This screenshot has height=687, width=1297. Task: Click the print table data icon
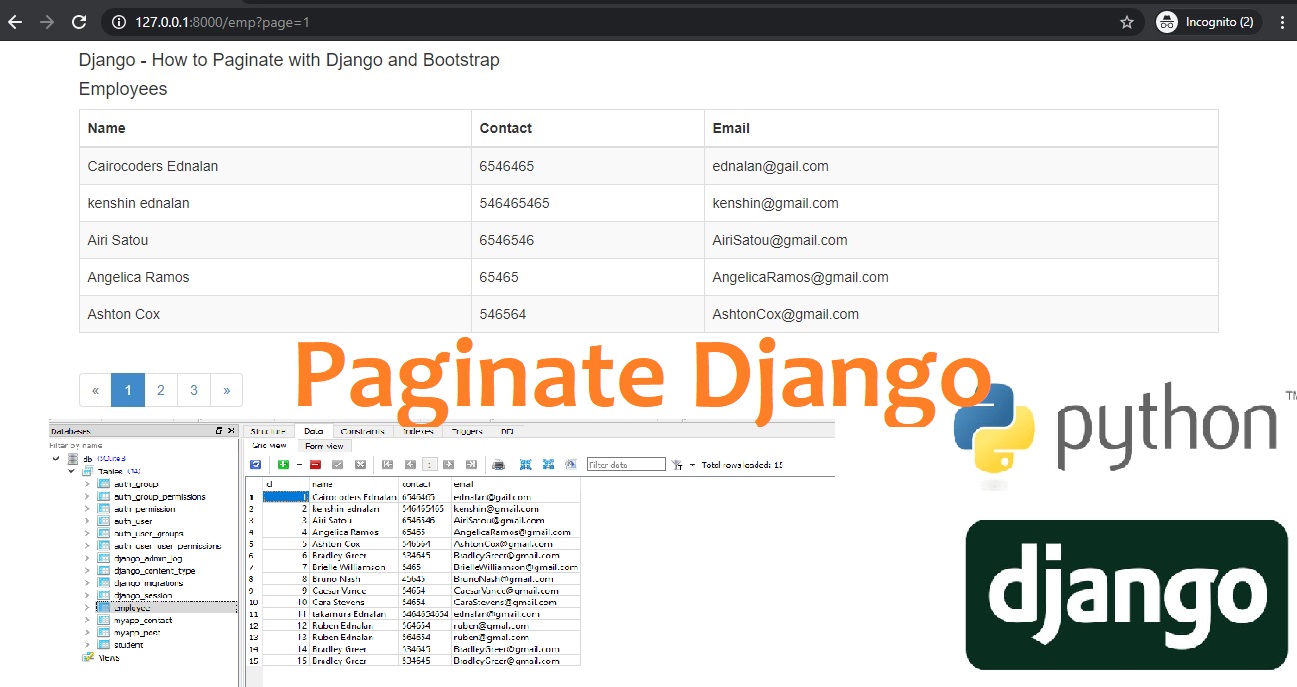coord(497,464)
